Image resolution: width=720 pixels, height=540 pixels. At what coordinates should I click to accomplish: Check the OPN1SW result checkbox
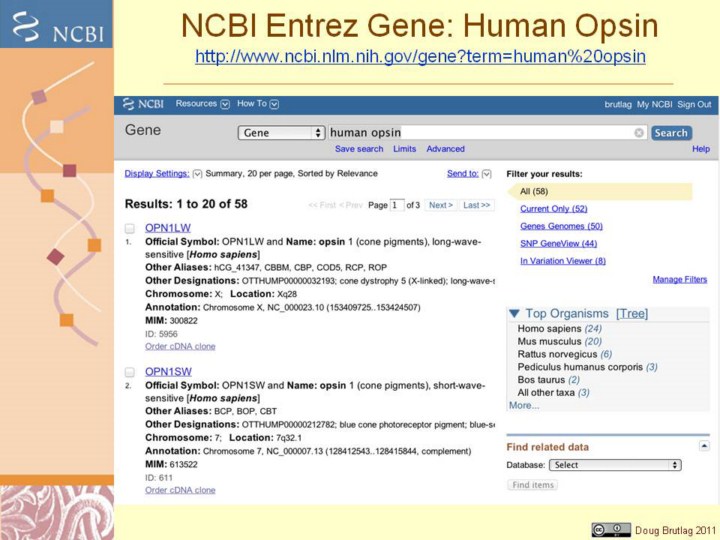pyautogui.click(x=130, y=372)
